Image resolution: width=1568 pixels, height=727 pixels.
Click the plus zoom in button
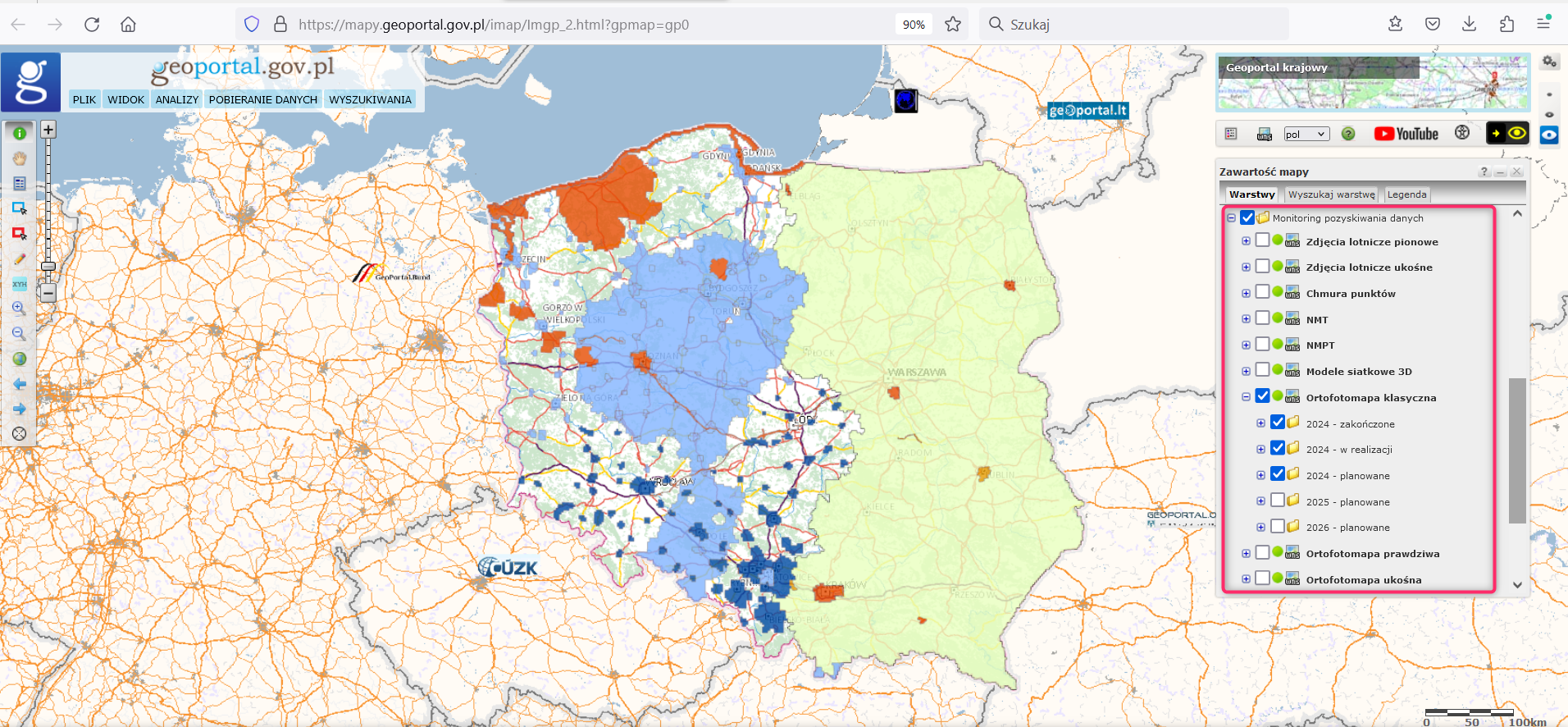48,130
